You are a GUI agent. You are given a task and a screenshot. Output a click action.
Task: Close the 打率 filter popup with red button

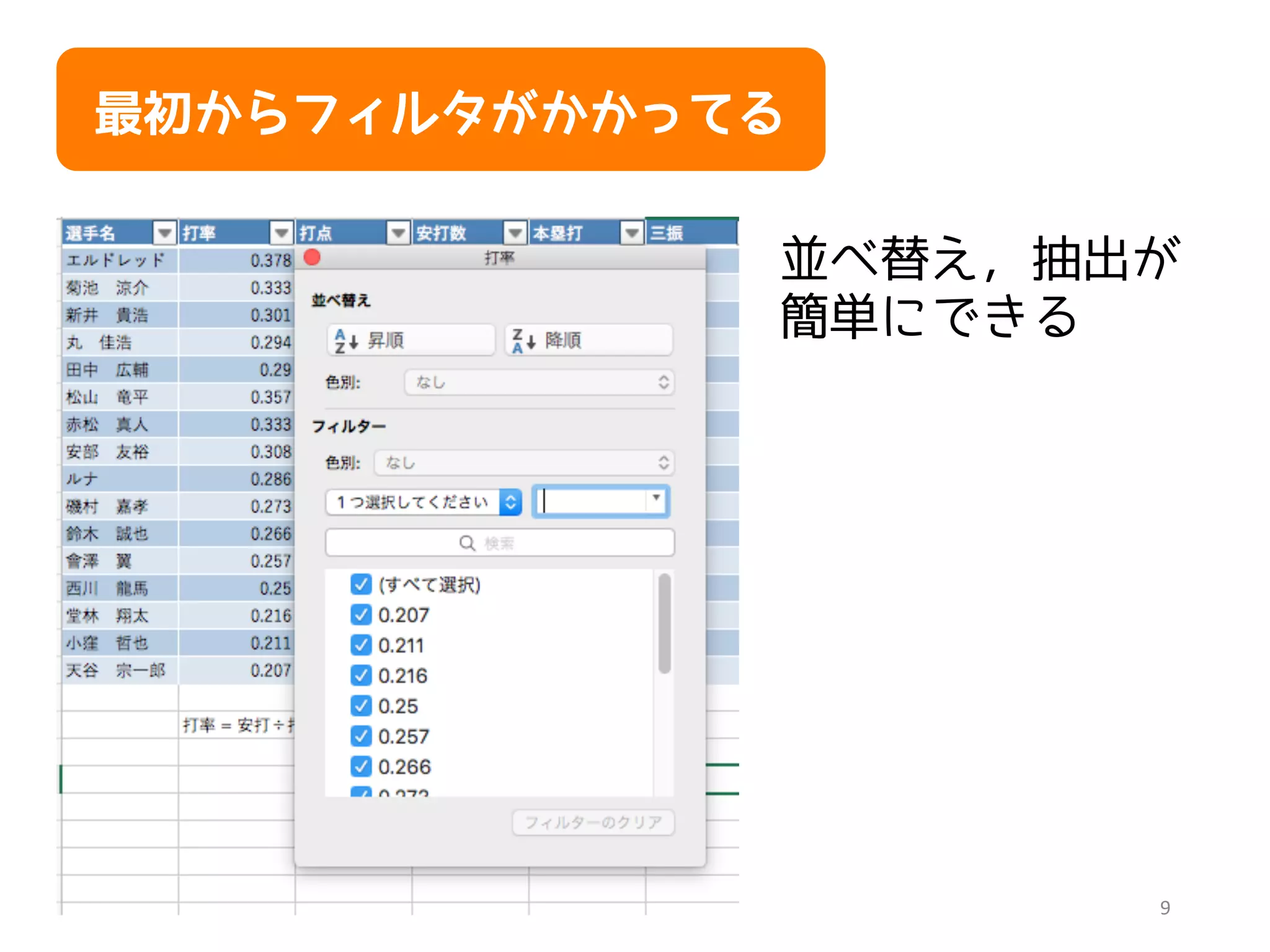click(313, 257)
